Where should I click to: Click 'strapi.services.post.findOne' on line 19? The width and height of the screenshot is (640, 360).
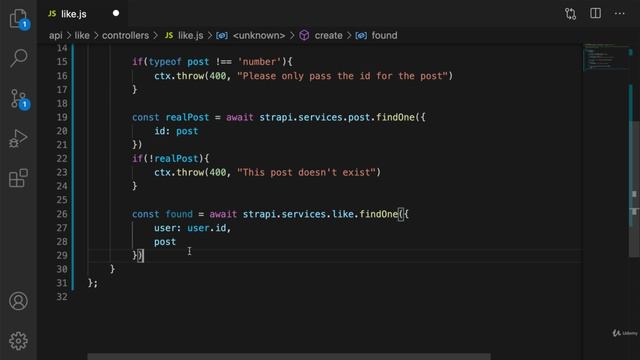click(x=337, y=118)
